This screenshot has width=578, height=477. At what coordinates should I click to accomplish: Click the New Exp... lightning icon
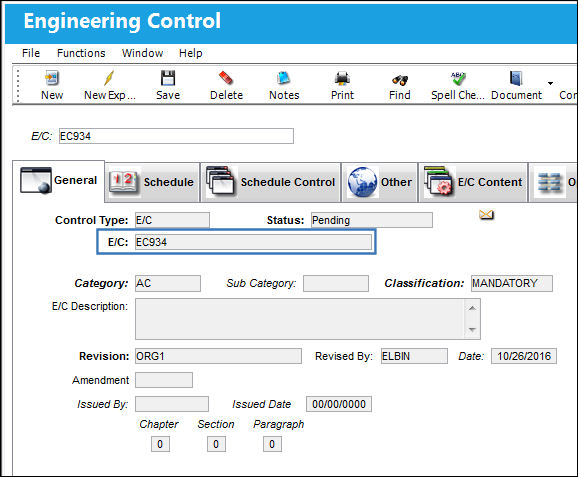click(109, 78)
